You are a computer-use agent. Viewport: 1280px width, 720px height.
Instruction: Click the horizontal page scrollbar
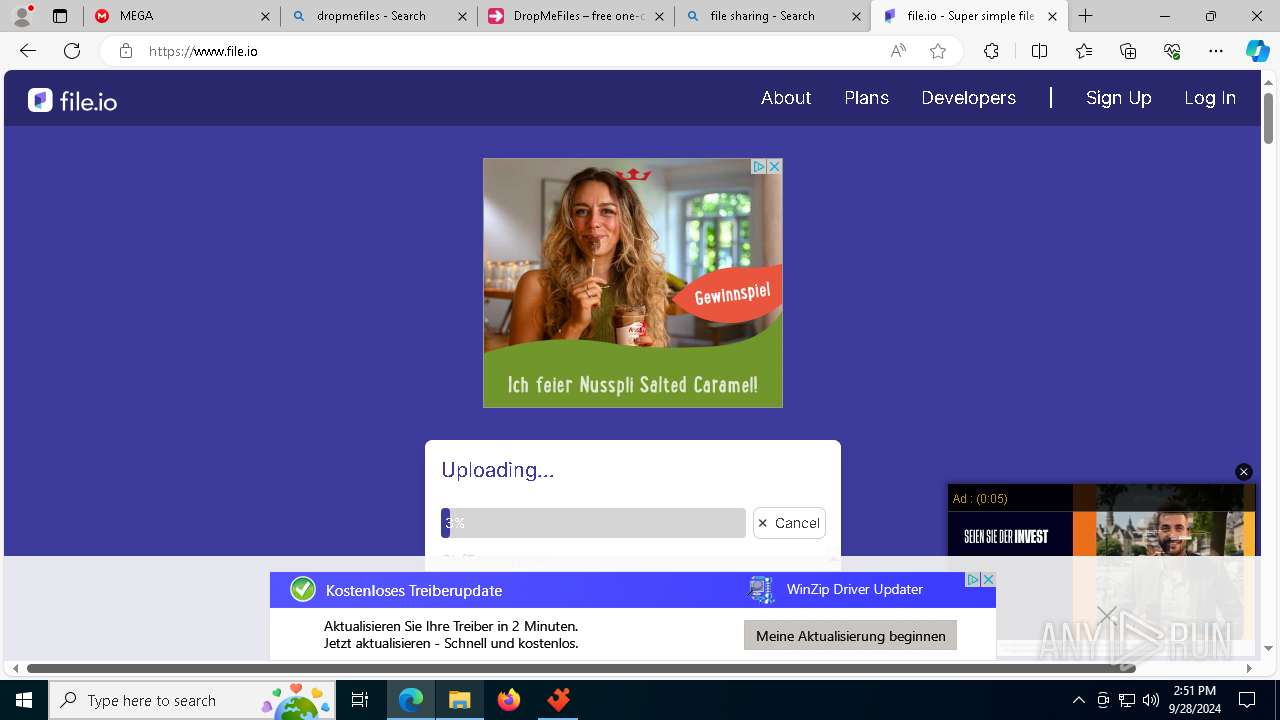581,668
